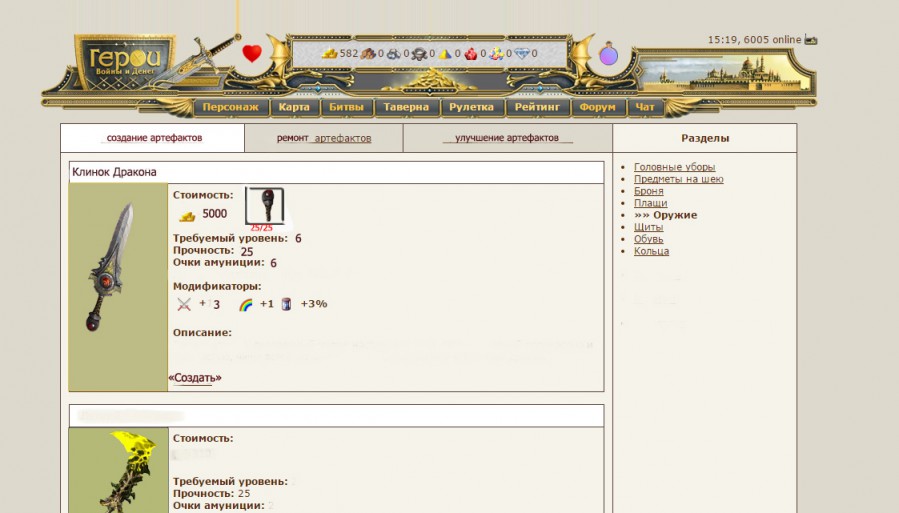This screenshot has height=513, width=899.
Task: Click the gold resource icon in header
Action: (x=329, y=54)
